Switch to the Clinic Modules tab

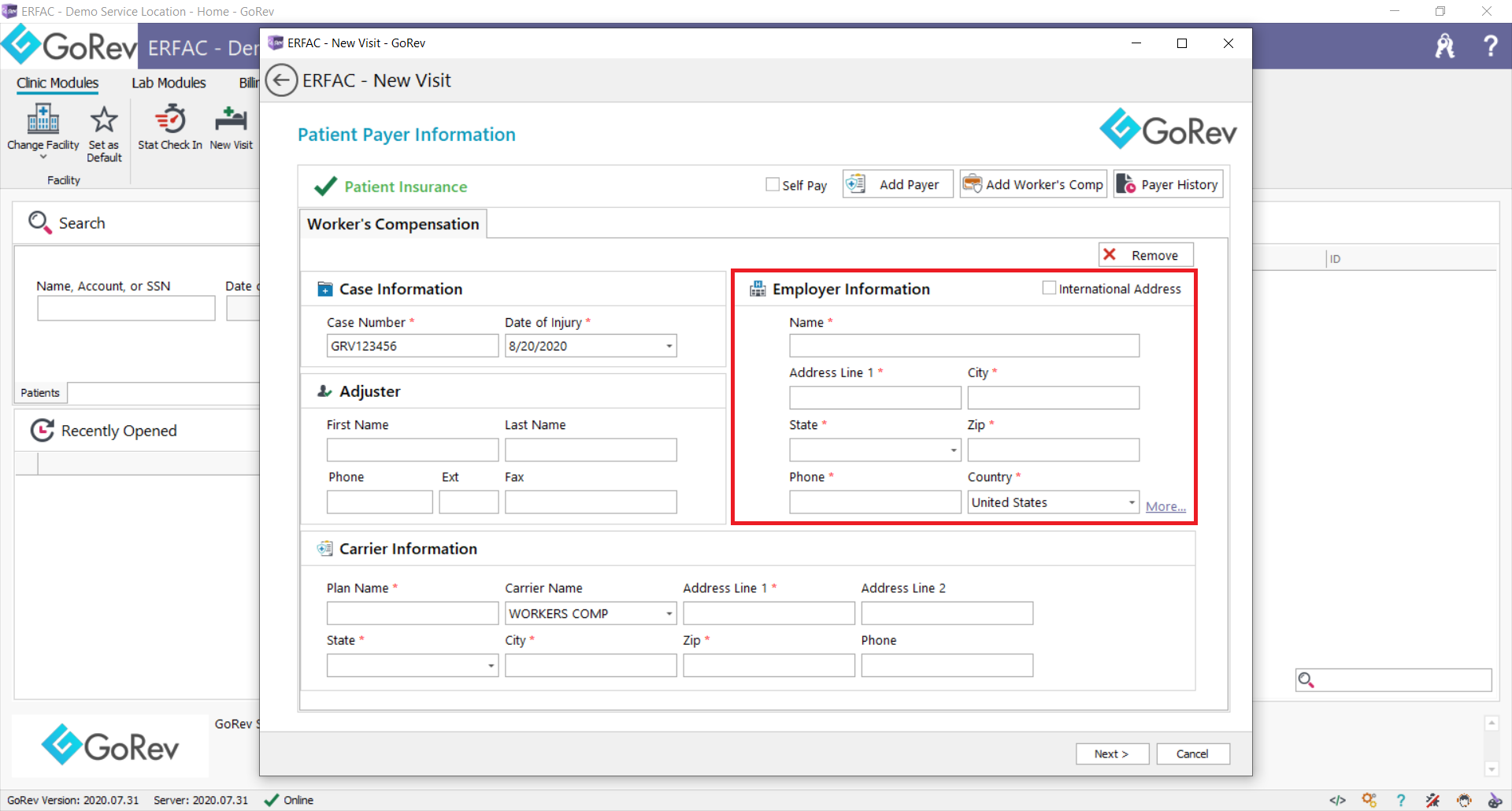click(57, 83)
